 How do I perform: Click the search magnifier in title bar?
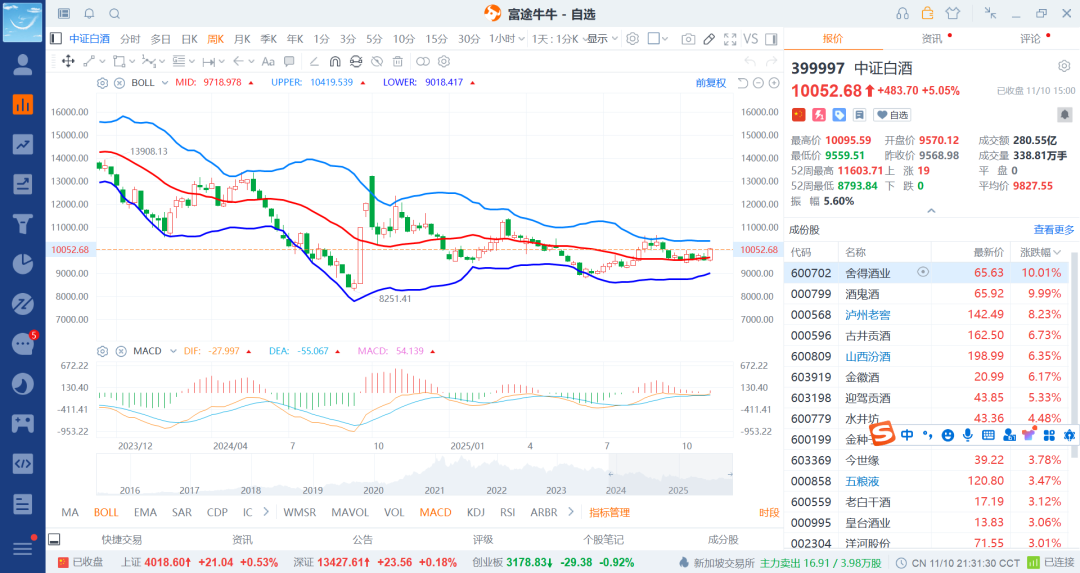[x=114, y=14]
